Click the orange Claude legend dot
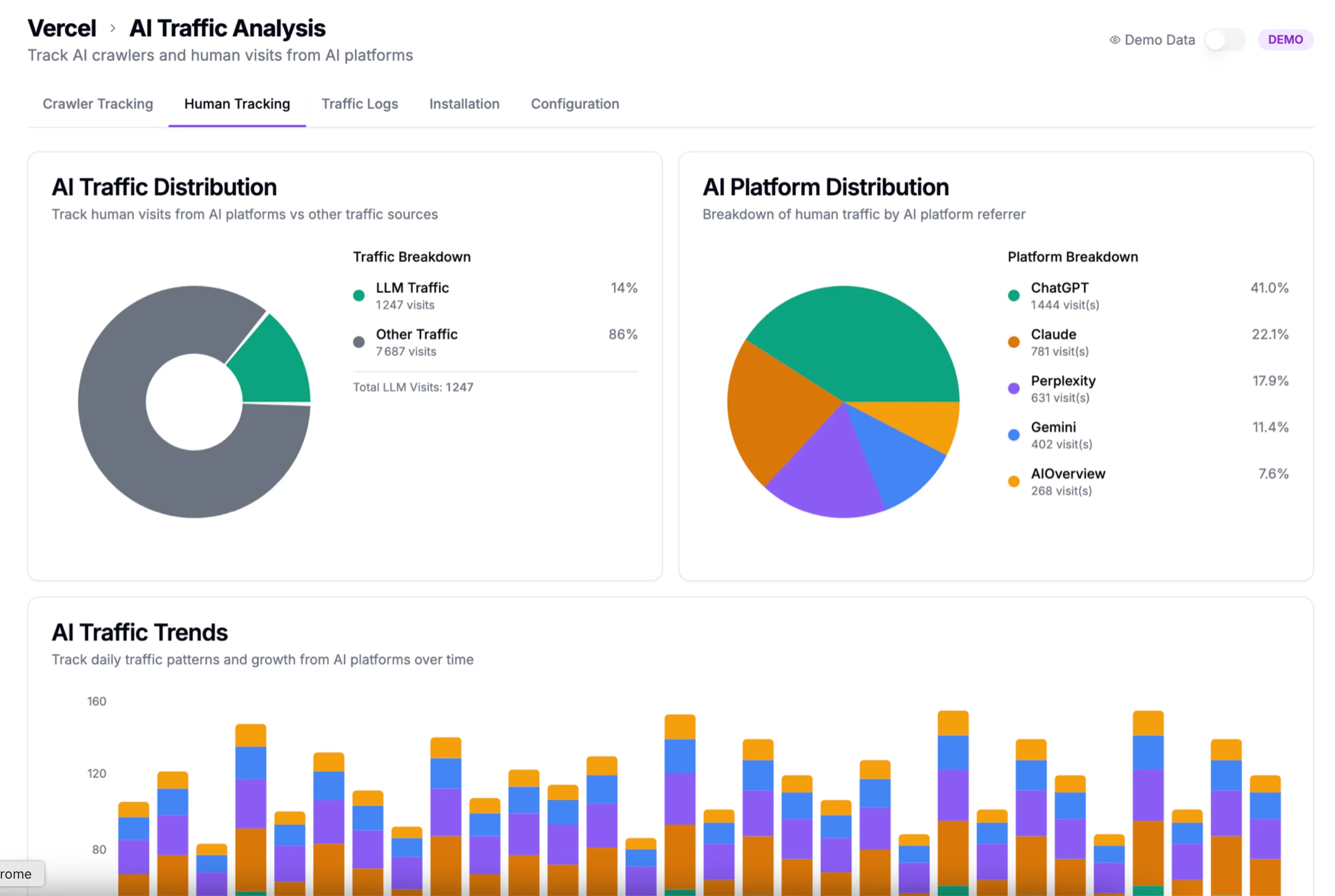The height and width of the screenshot is (896, 1335). tap(1013, 342)
